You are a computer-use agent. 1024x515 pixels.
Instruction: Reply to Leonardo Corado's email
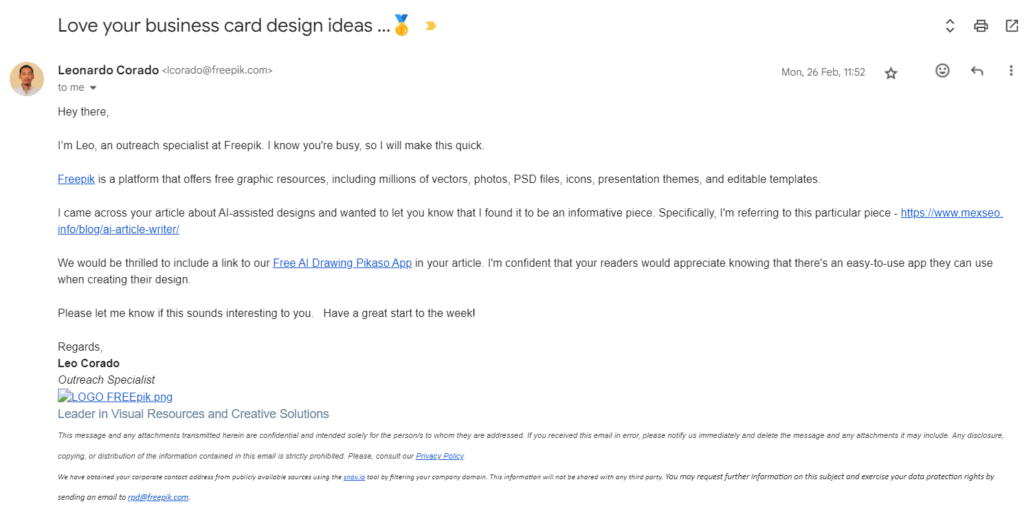[x=977, y=71]
